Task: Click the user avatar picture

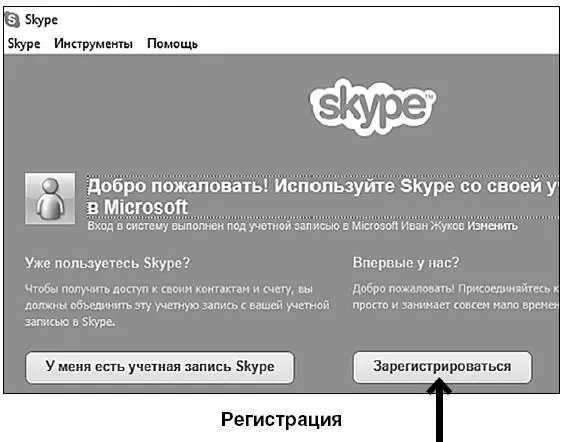Action: 50,199
